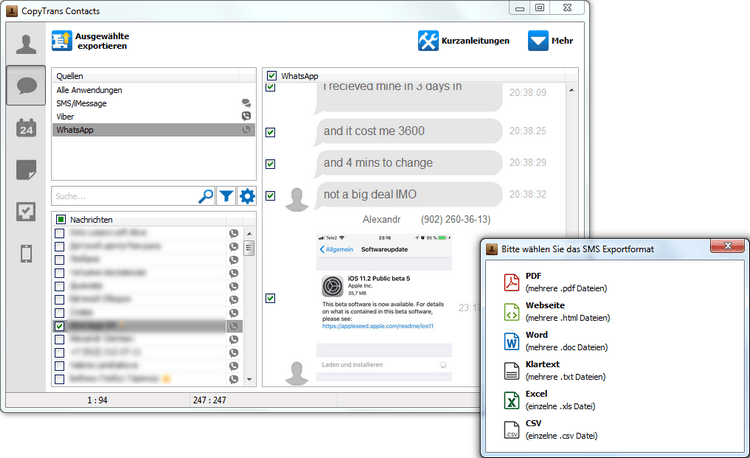Viewport: 750px width, 458px height.
Task: Open the iOS 11.2 screenshot image in chat
Action: pos(384,307)
